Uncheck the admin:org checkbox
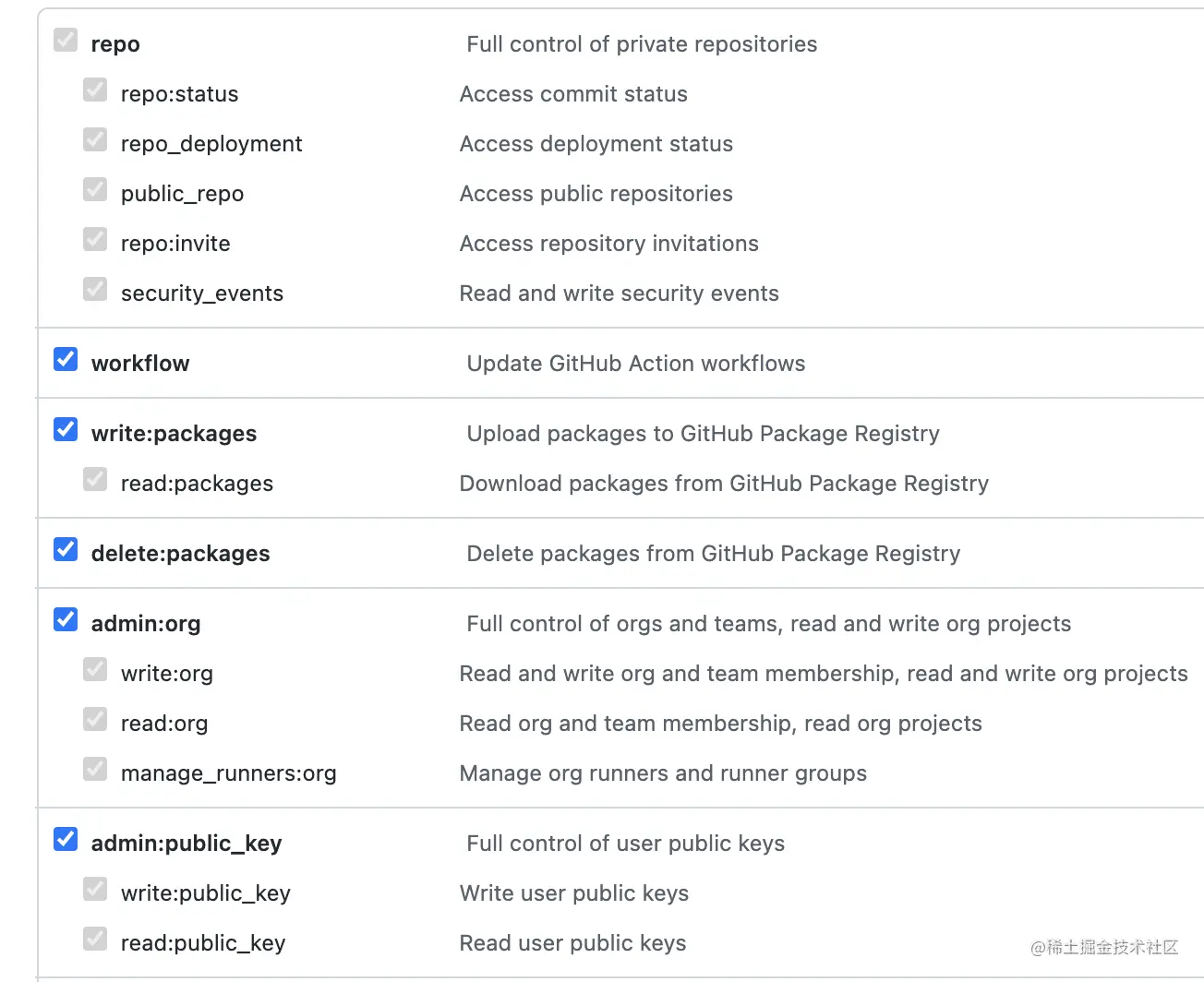 (x=66, y=619)
